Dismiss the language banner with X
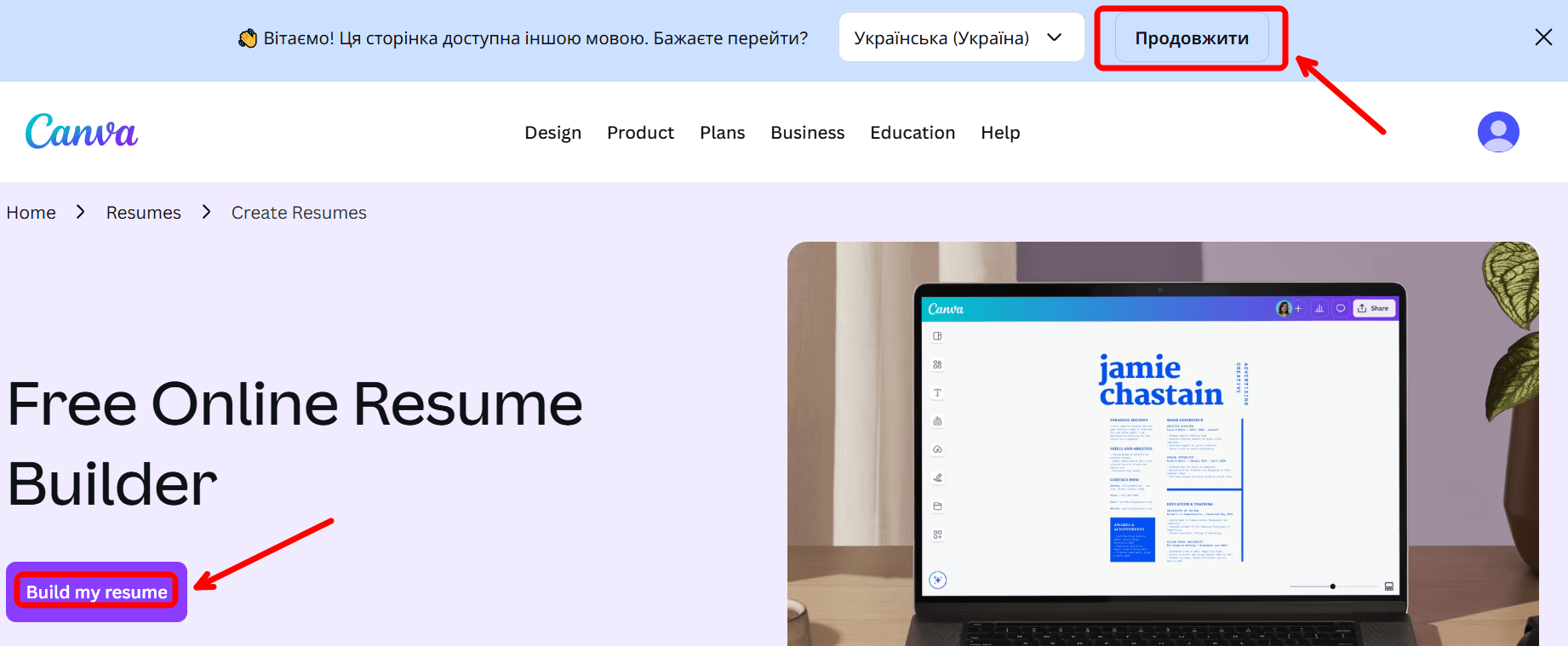This screenshot has height=646, width=1568. click(1542, 37)
